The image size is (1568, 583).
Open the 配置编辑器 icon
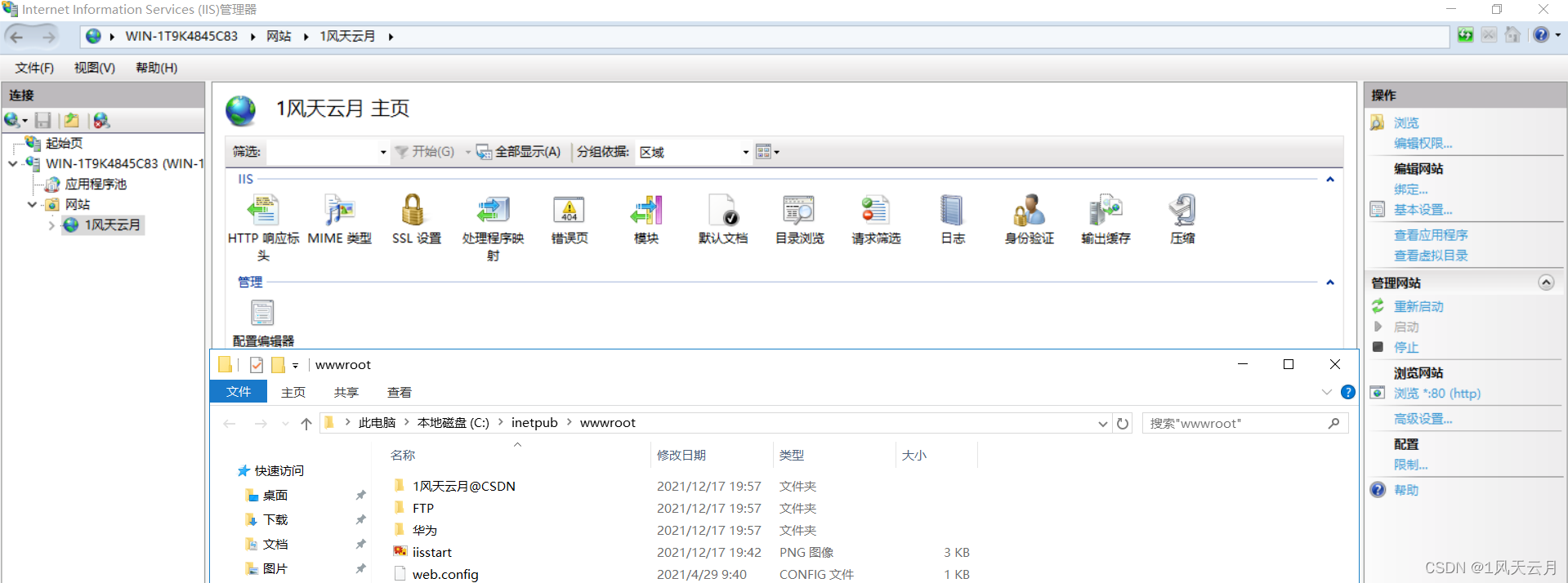(x=262, y=313)
